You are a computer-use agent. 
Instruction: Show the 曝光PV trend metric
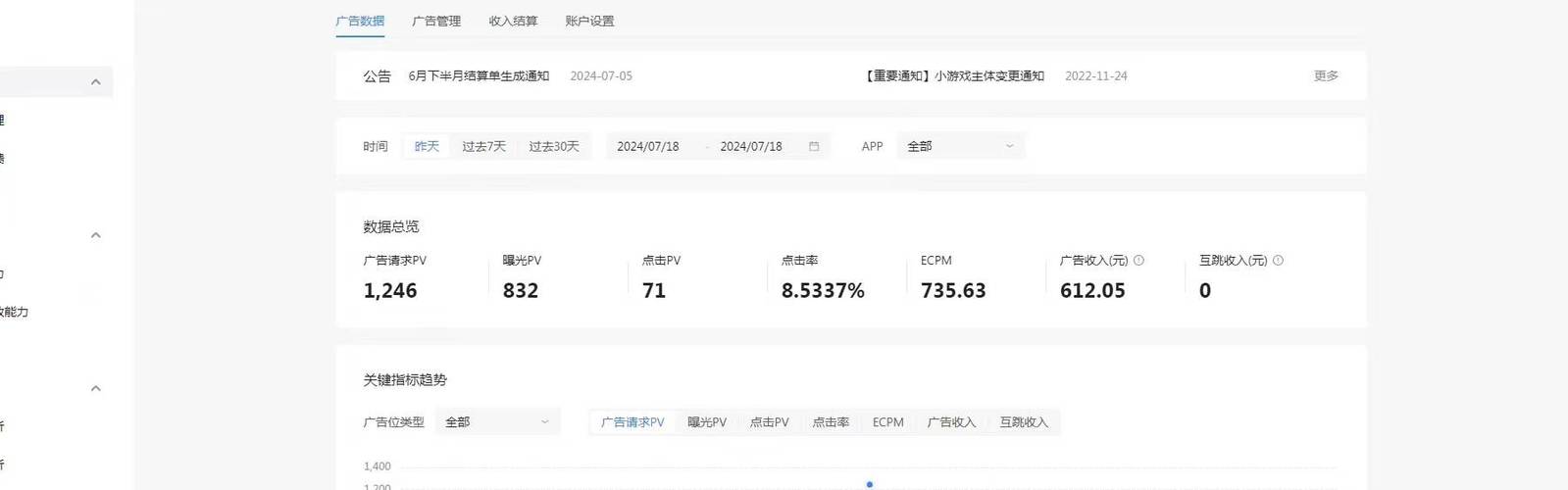point(707,422)
